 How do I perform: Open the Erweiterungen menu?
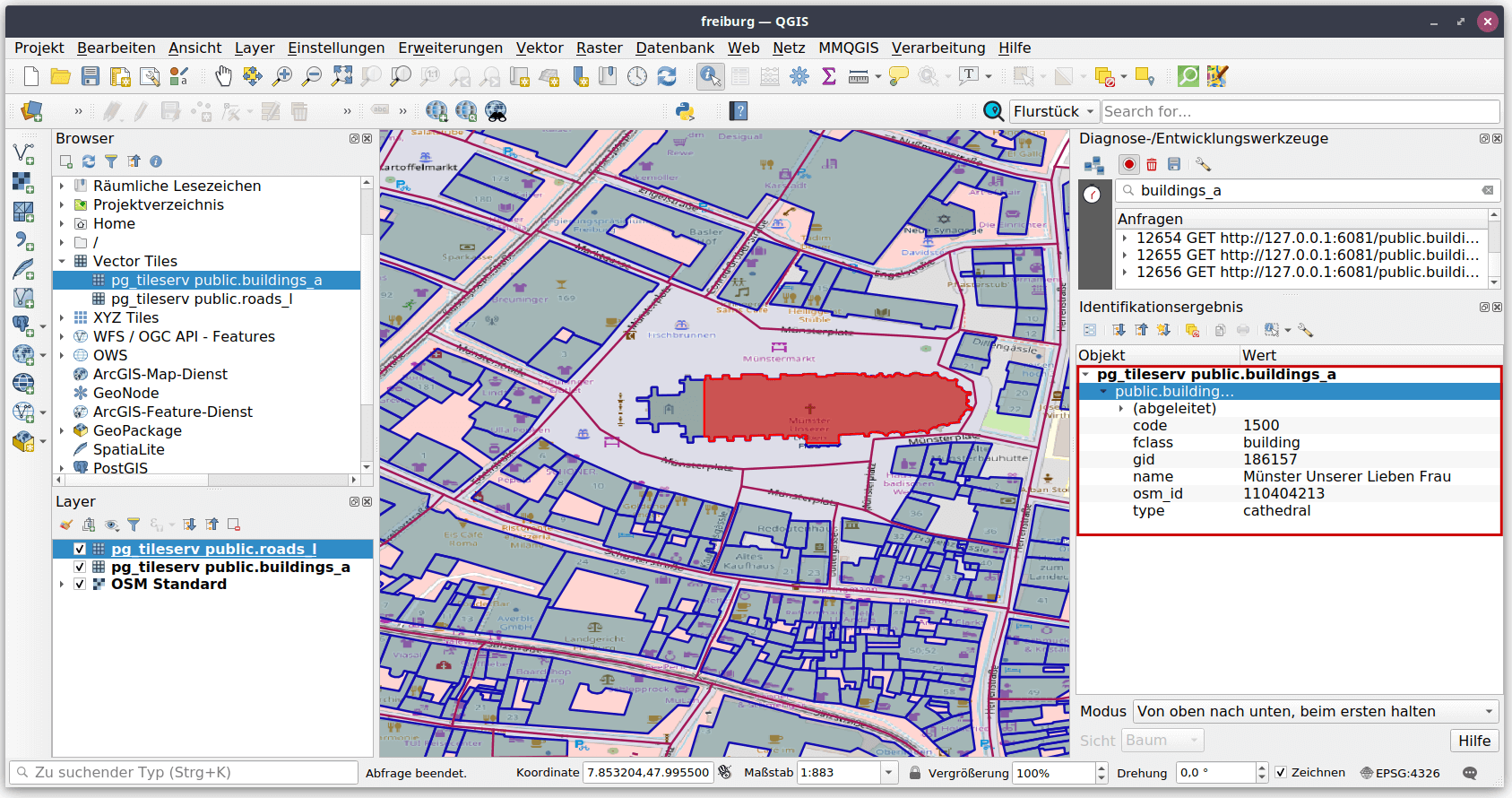tap(450, 48)
